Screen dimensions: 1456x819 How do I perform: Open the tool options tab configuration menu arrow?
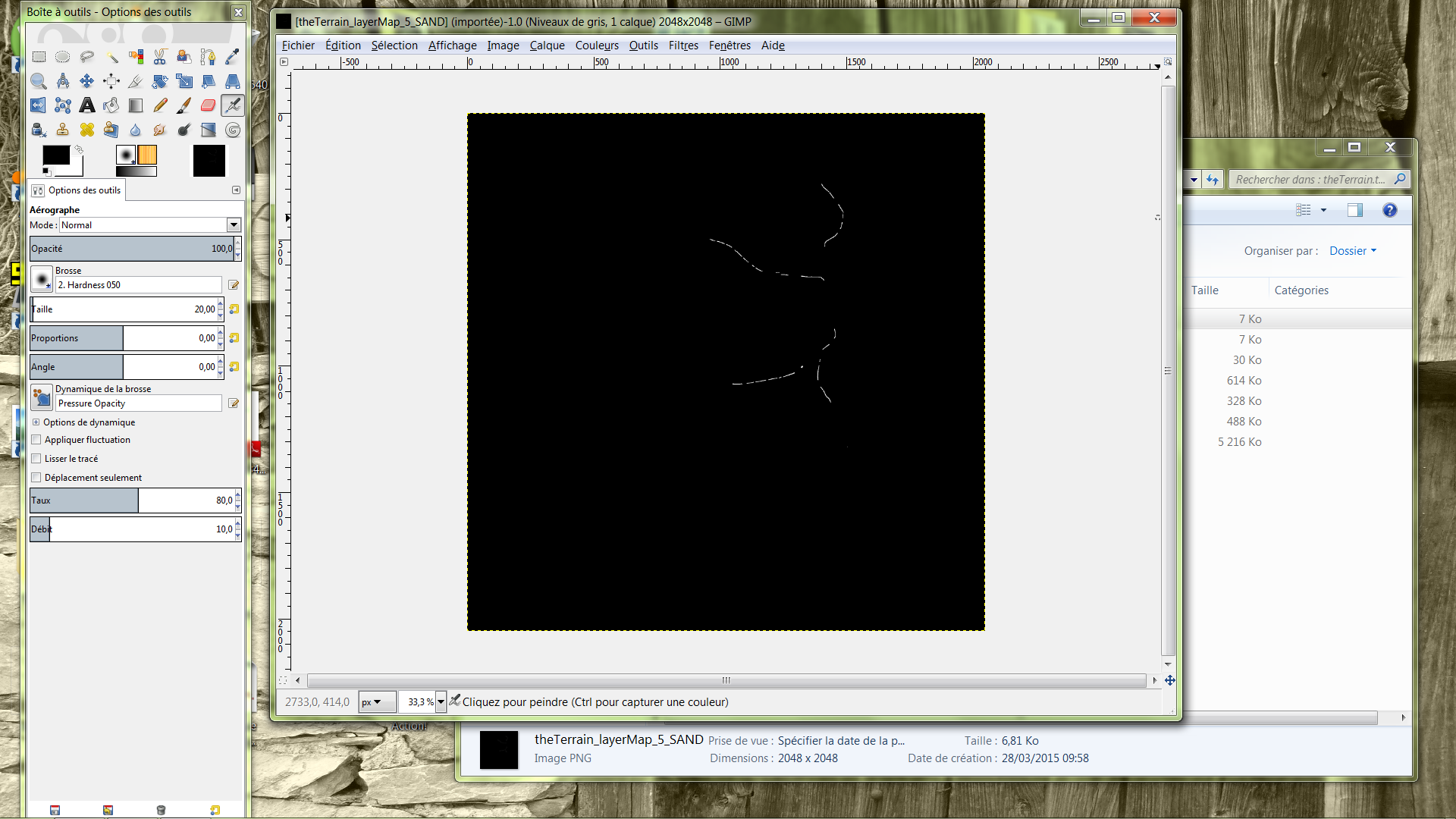point(236,190)
